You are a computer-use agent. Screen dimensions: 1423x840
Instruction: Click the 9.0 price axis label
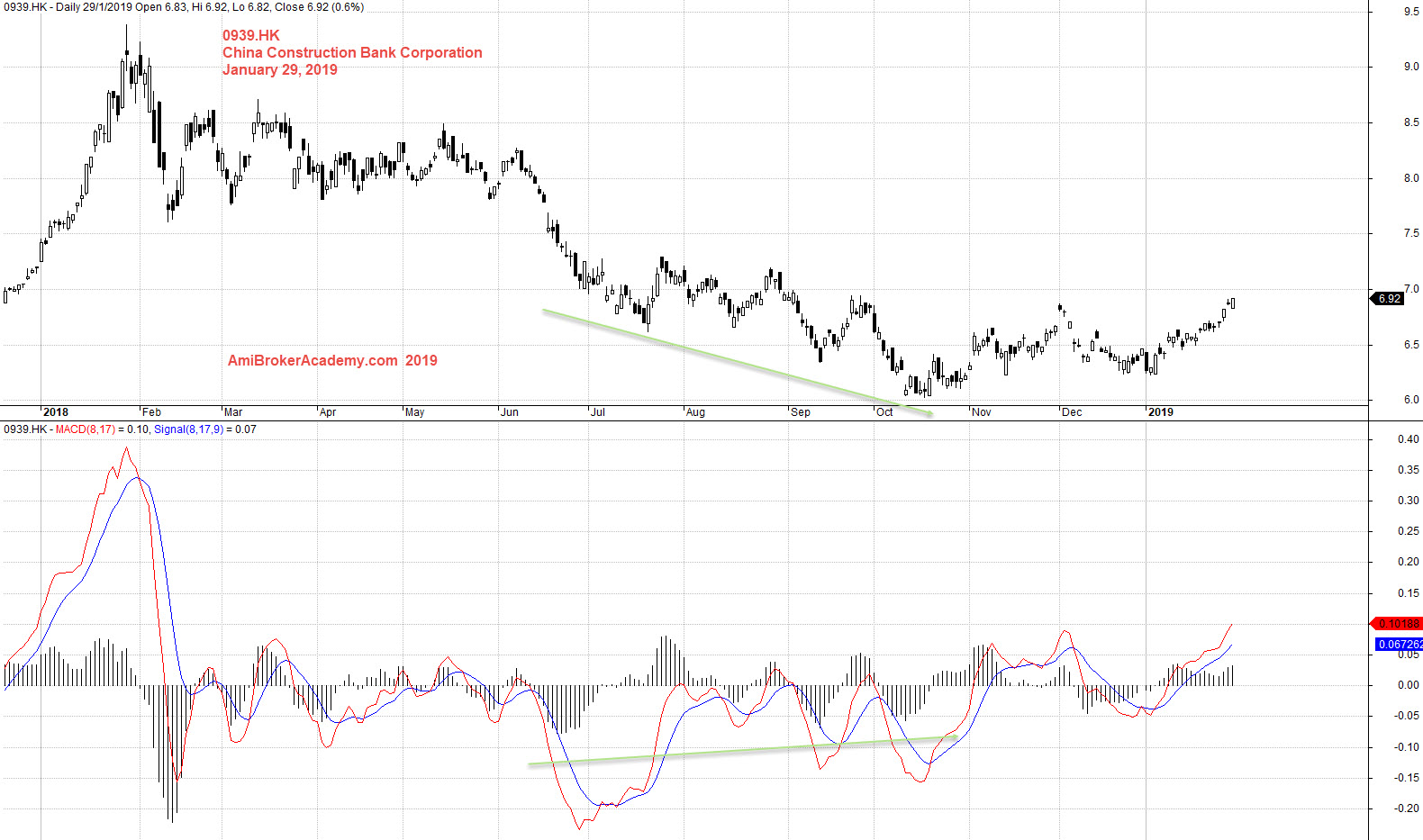click(x=1411, y=67)
